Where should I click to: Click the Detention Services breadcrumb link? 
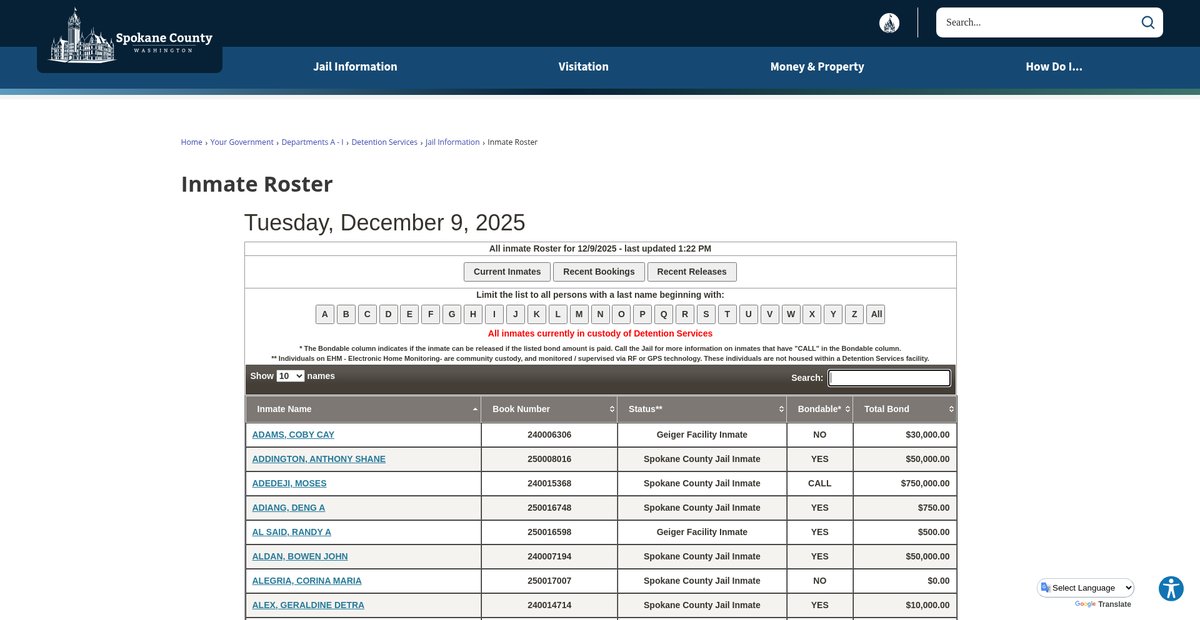384,142
